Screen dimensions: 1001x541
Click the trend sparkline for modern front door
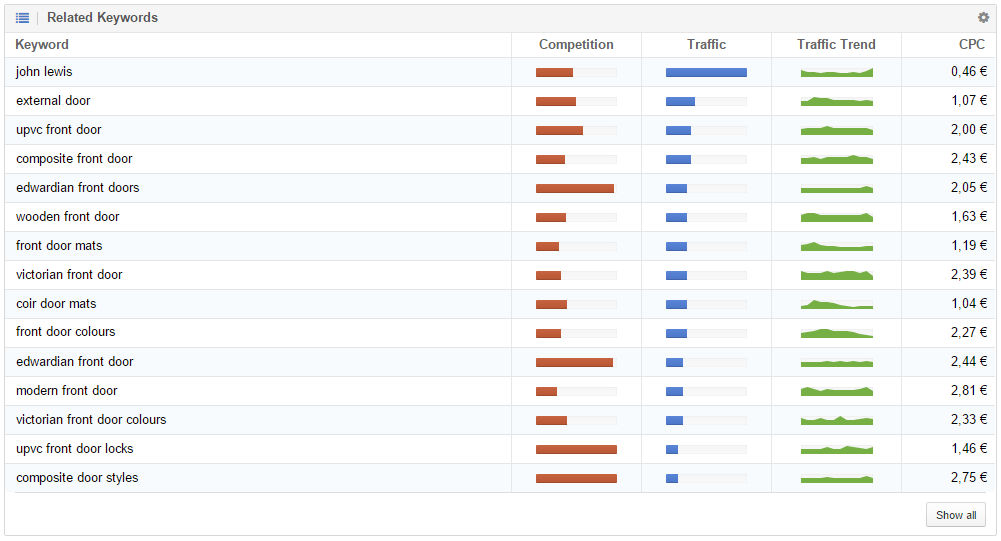pyautogui.click(x=836, y=391)
